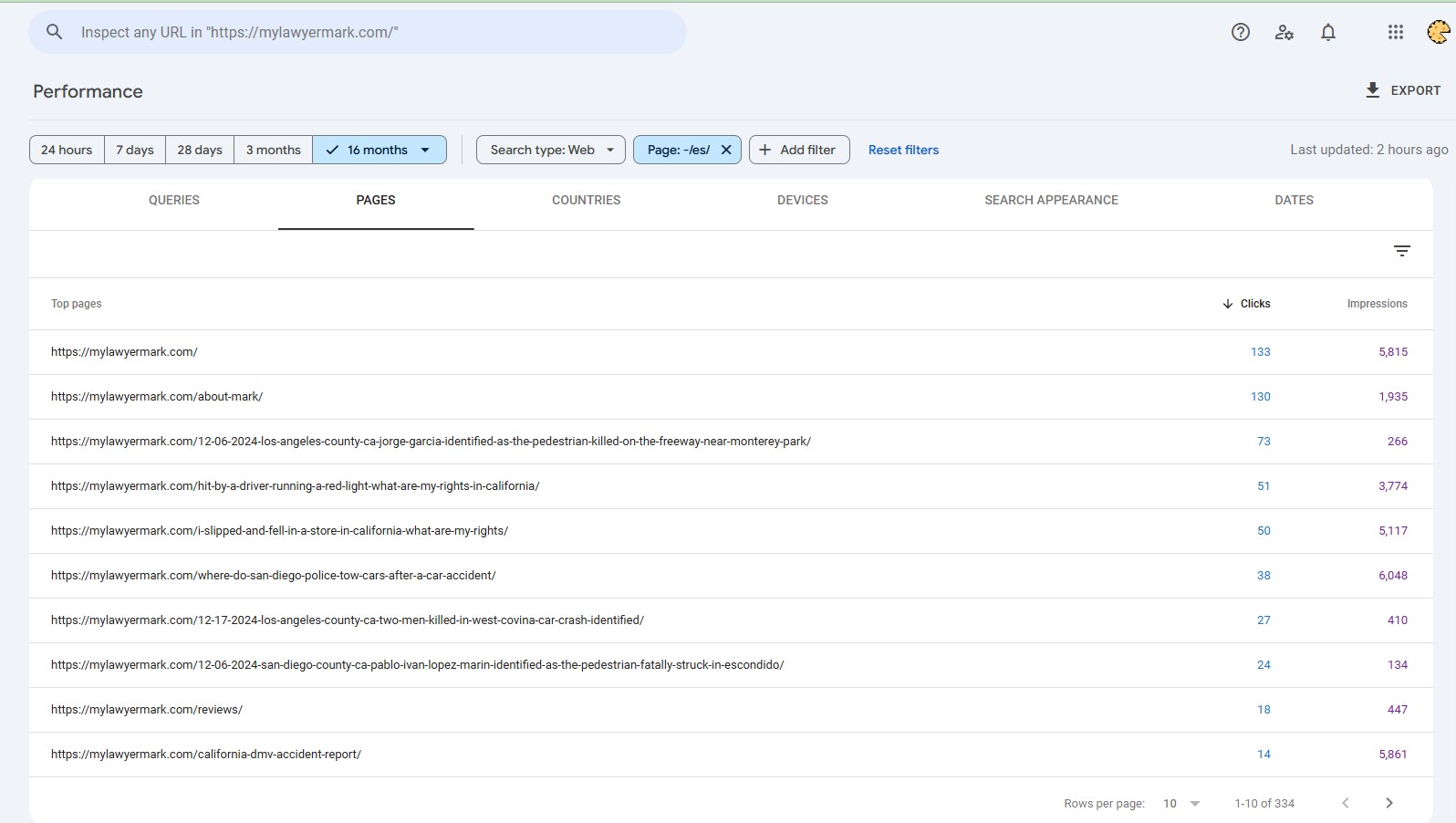
Task: Open the Rows per page dropdown
Action: (x=1181, y=803)
